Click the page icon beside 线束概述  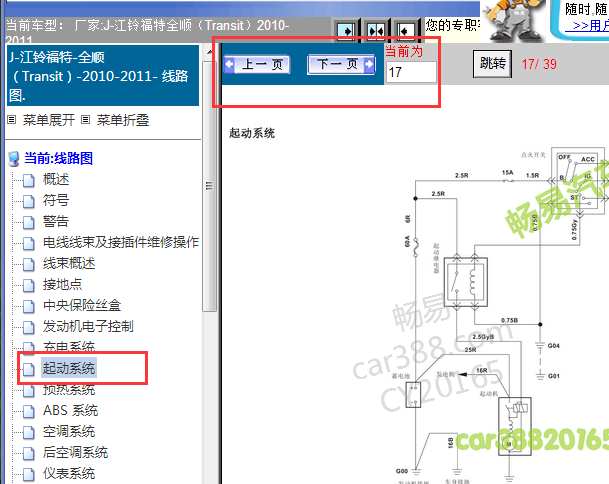(28, 265)
